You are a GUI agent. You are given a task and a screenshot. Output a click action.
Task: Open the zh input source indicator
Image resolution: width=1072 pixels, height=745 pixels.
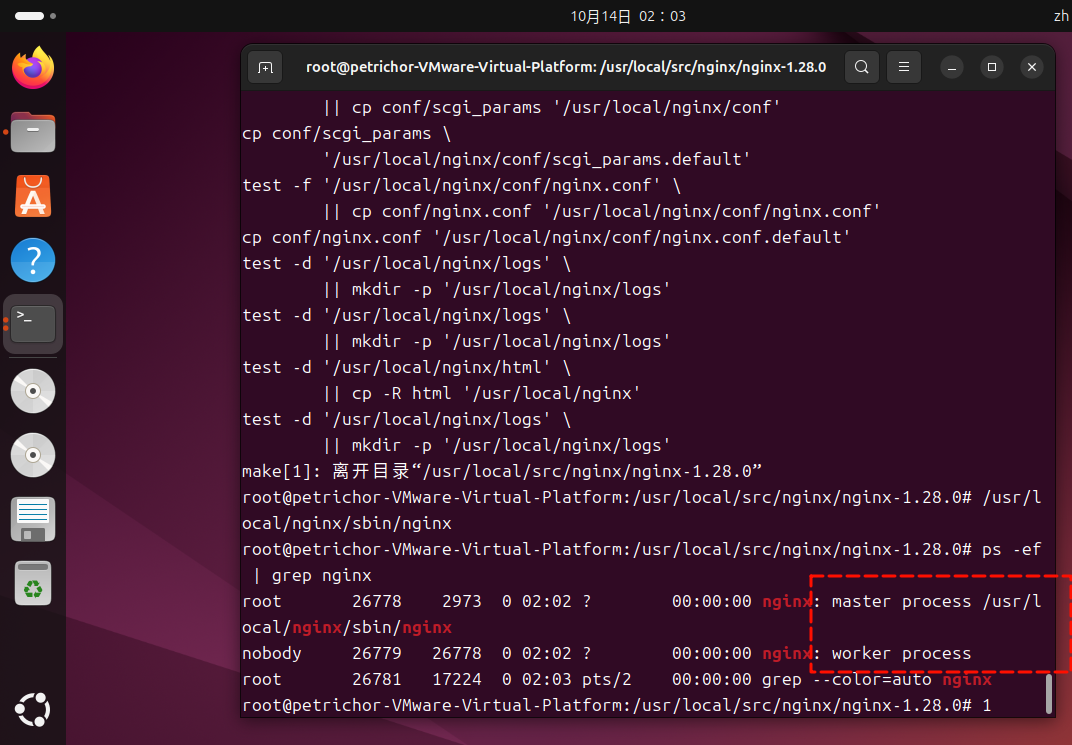[x=1061, y=16]
